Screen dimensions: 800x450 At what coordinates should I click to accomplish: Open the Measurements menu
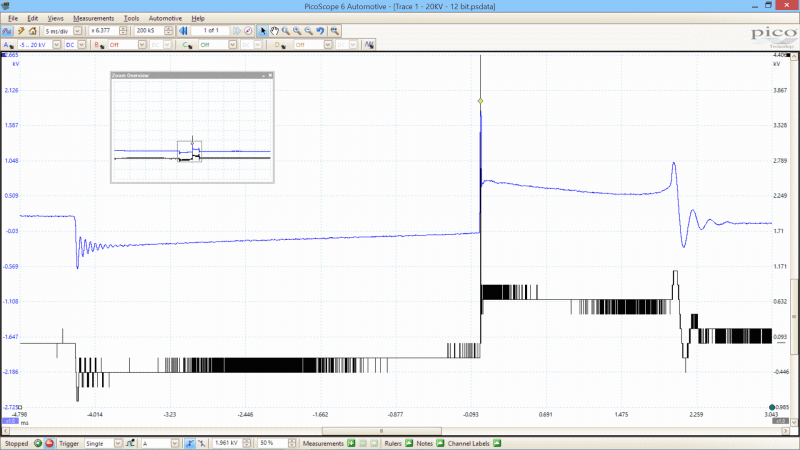click(x=93, y=18)
